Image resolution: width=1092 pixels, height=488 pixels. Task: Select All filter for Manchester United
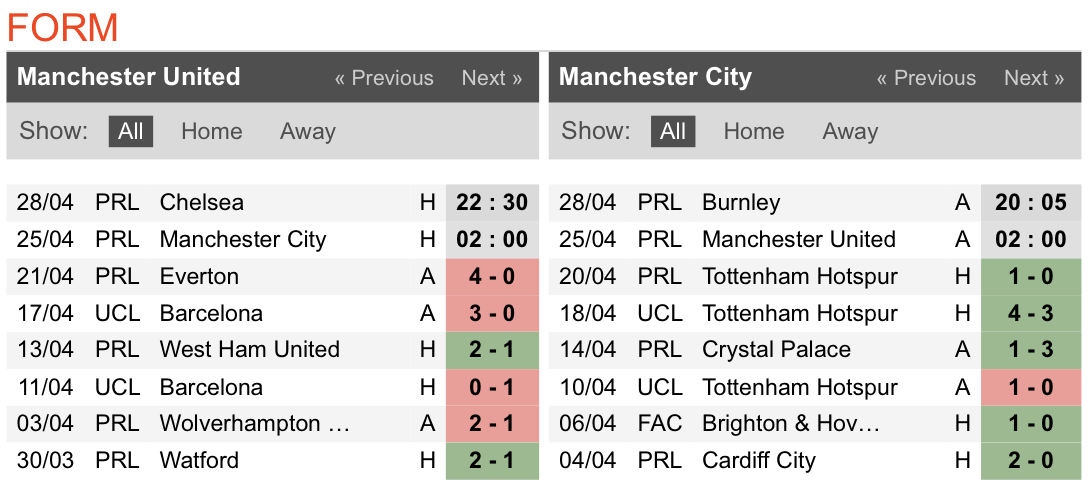click(131, 131)
